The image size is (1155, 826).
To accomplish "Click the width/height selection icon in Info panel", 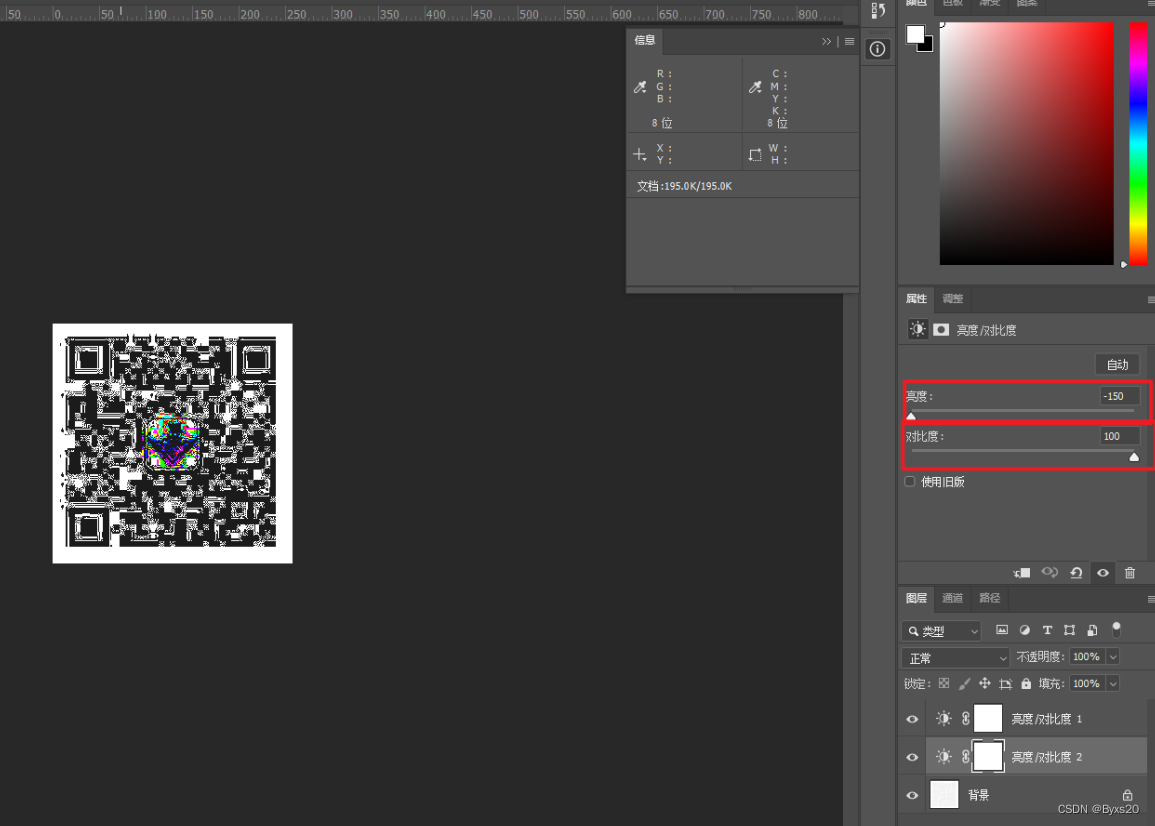I will 755,155.
